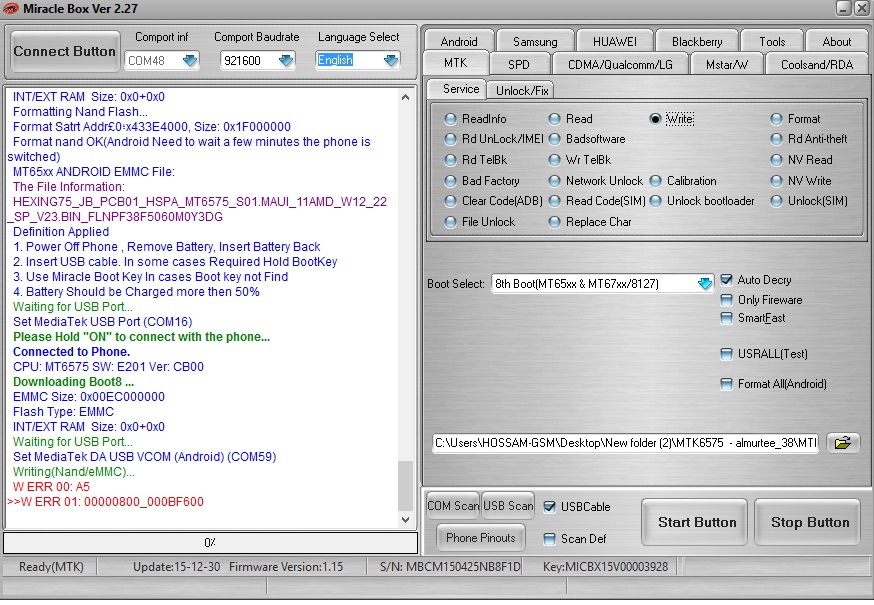This screenshot has height=605, width=874.
Task: Click the 0% progress bar
Action: coord(210,542)
